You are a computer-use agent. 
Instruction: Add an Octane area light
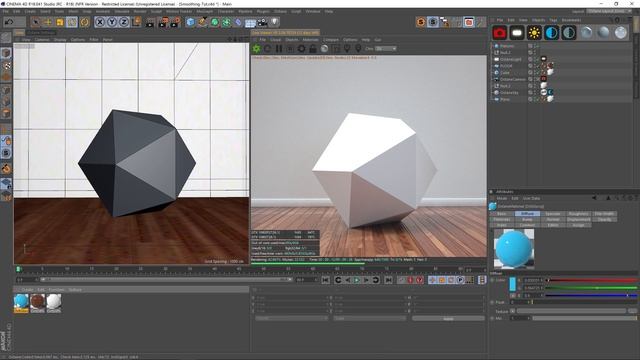click(517, 33)
